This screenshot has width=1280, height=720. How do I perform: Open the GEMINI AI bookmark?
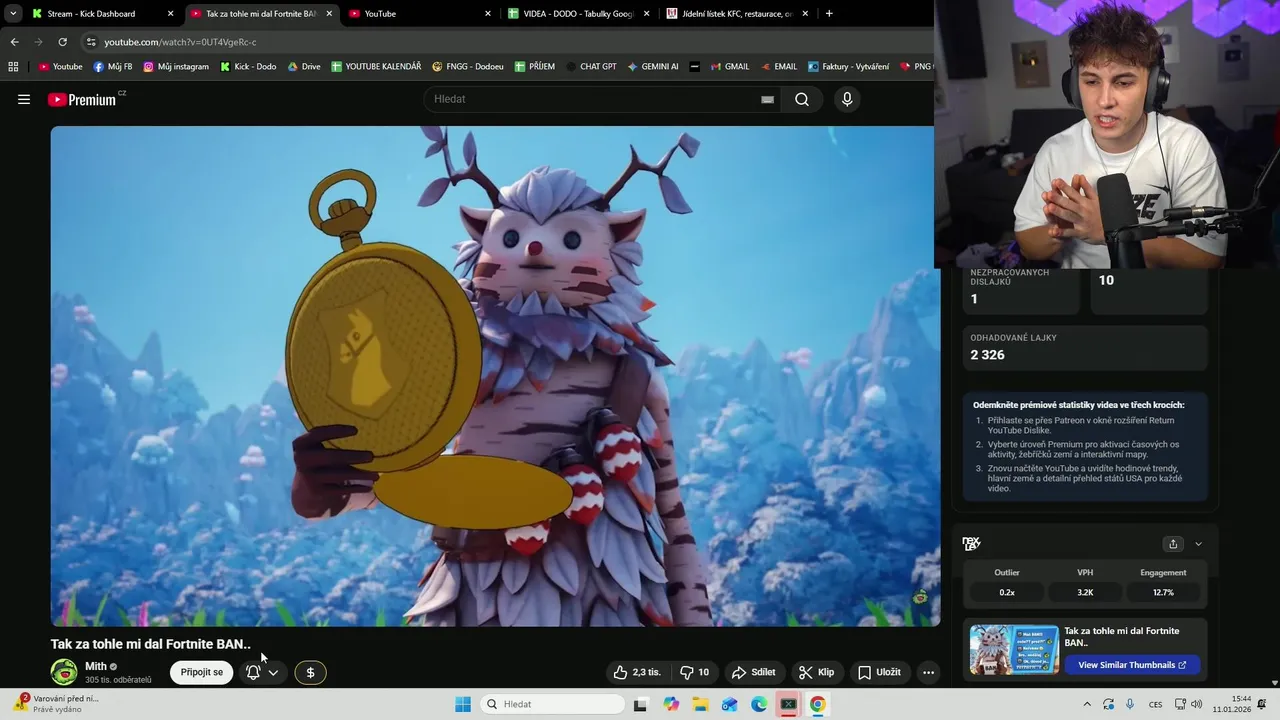tap(653, 67)
